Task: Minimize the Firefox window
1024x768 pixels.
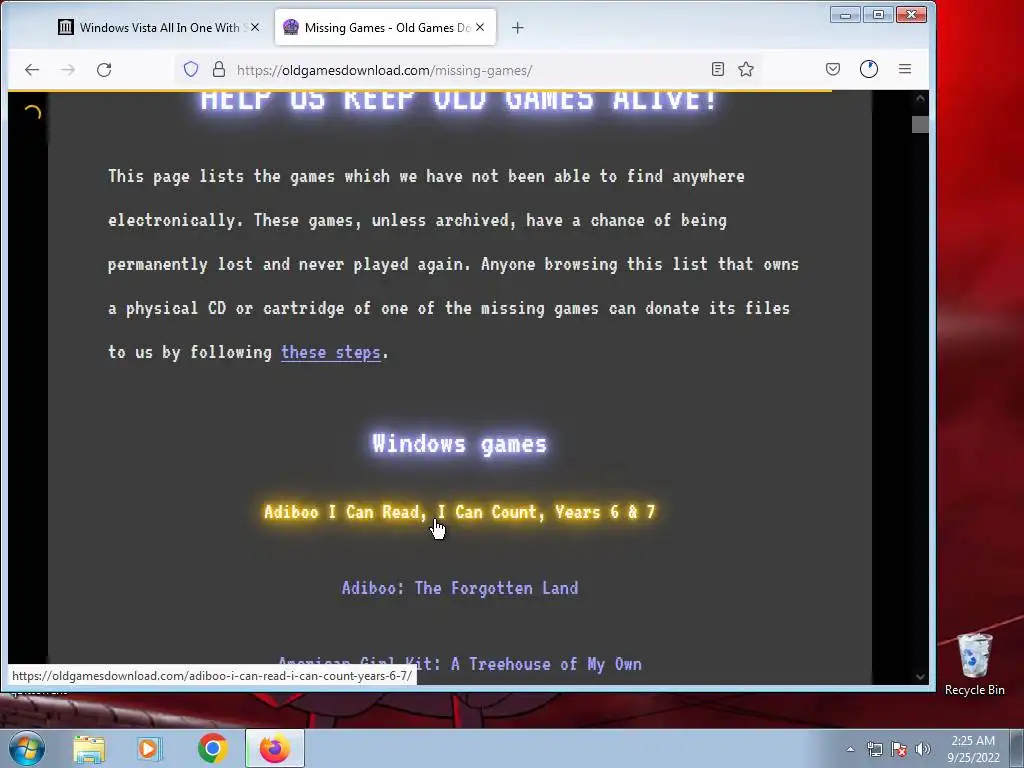Action: (845, 14)
